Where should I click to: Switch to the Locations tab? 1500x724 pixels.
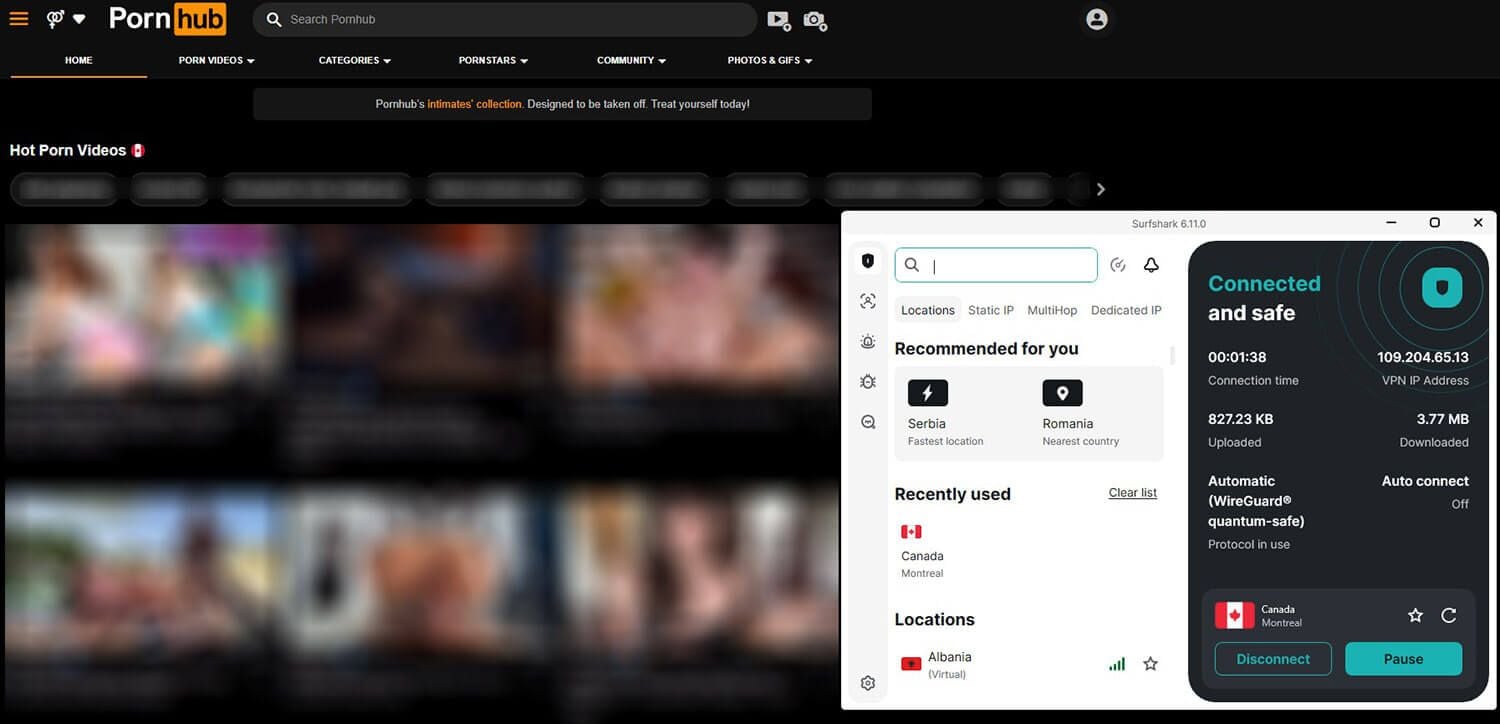point(928,310)
